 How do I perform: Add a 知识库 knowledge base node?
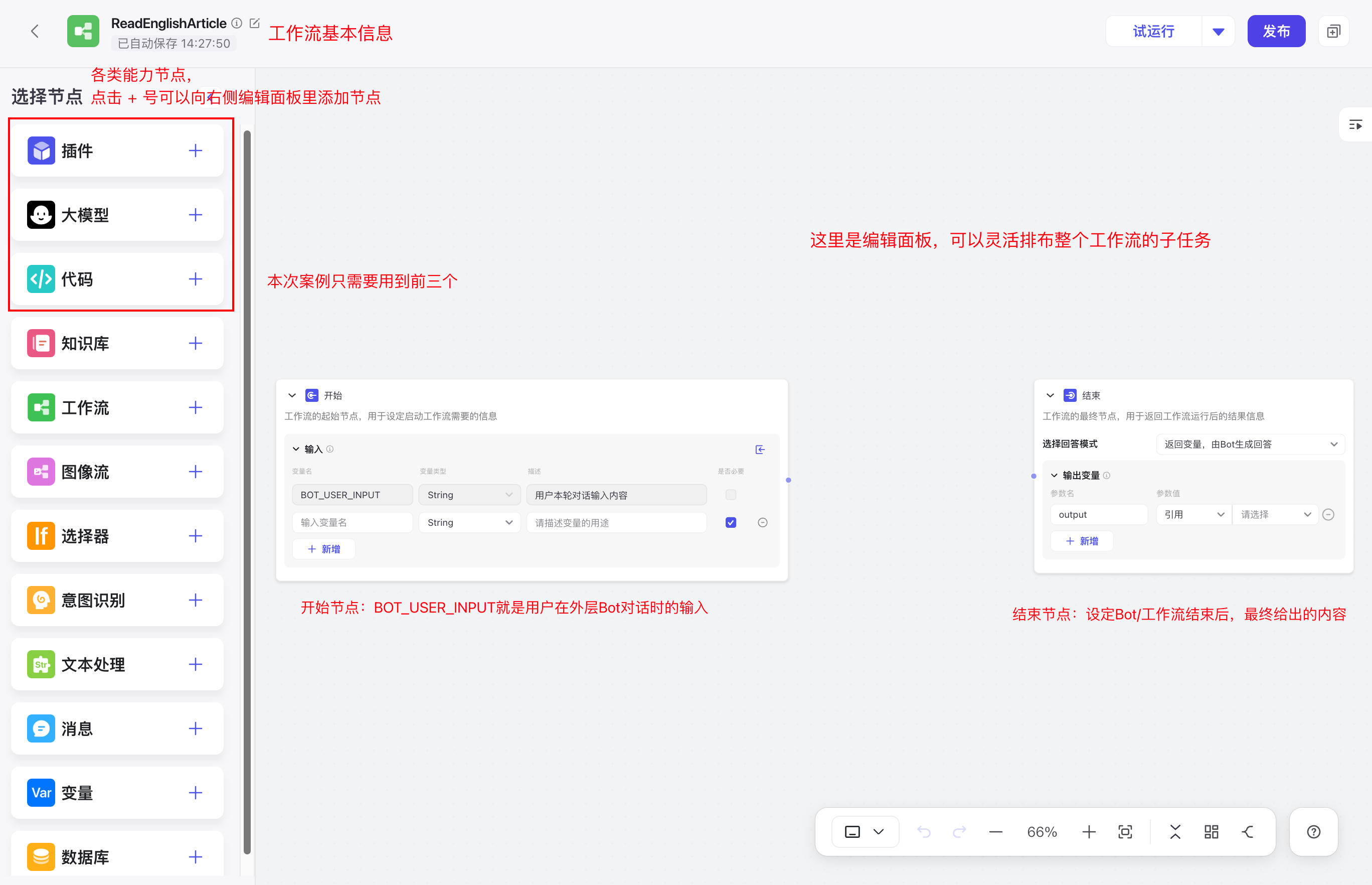click(x=195, y=344)
